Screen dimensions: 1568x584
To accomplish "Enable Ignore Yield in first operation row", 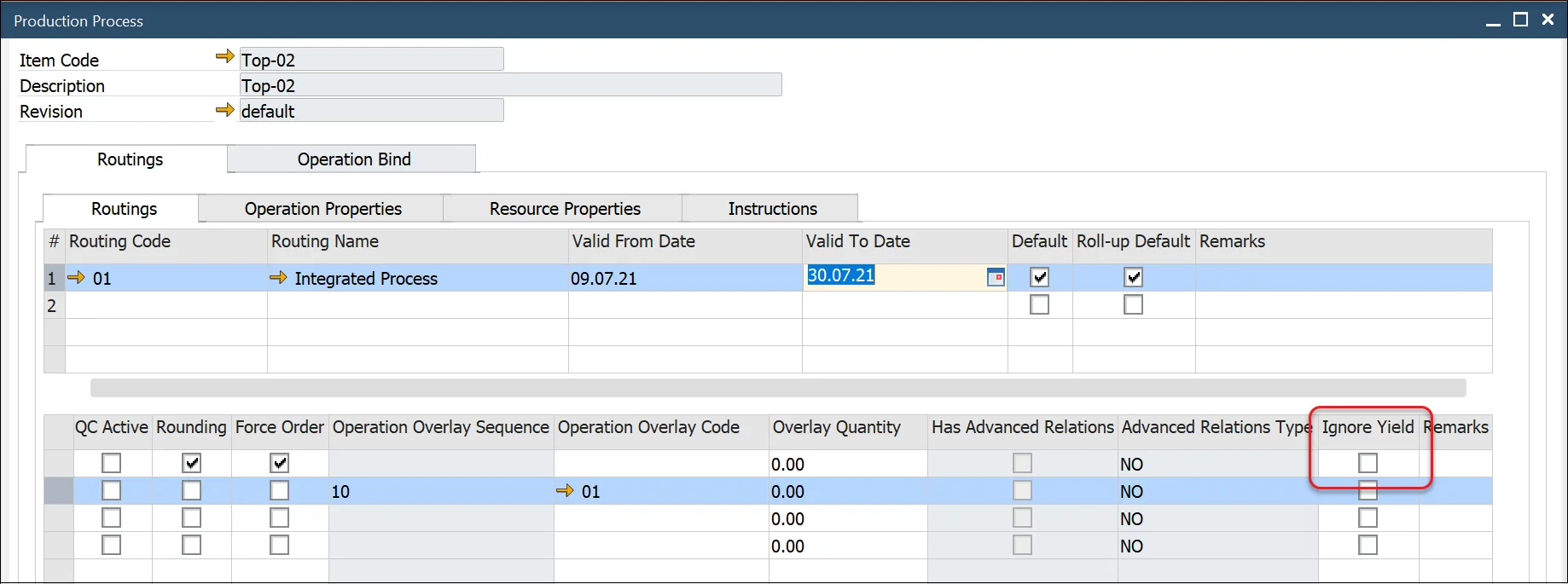I will [1368, 463].
